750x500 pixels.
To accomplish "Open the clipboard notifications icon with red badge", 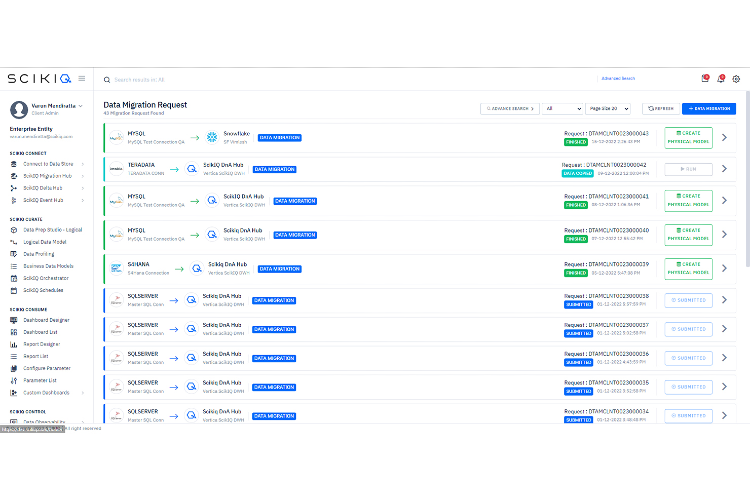I will [x=705, y=78].
